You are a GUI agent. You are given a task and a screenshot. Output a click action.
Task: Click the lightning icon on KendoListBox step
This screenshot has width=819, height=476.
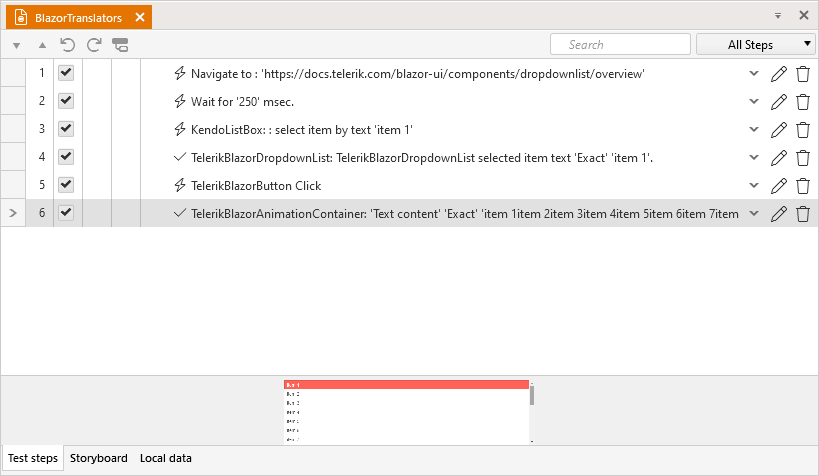180,129
